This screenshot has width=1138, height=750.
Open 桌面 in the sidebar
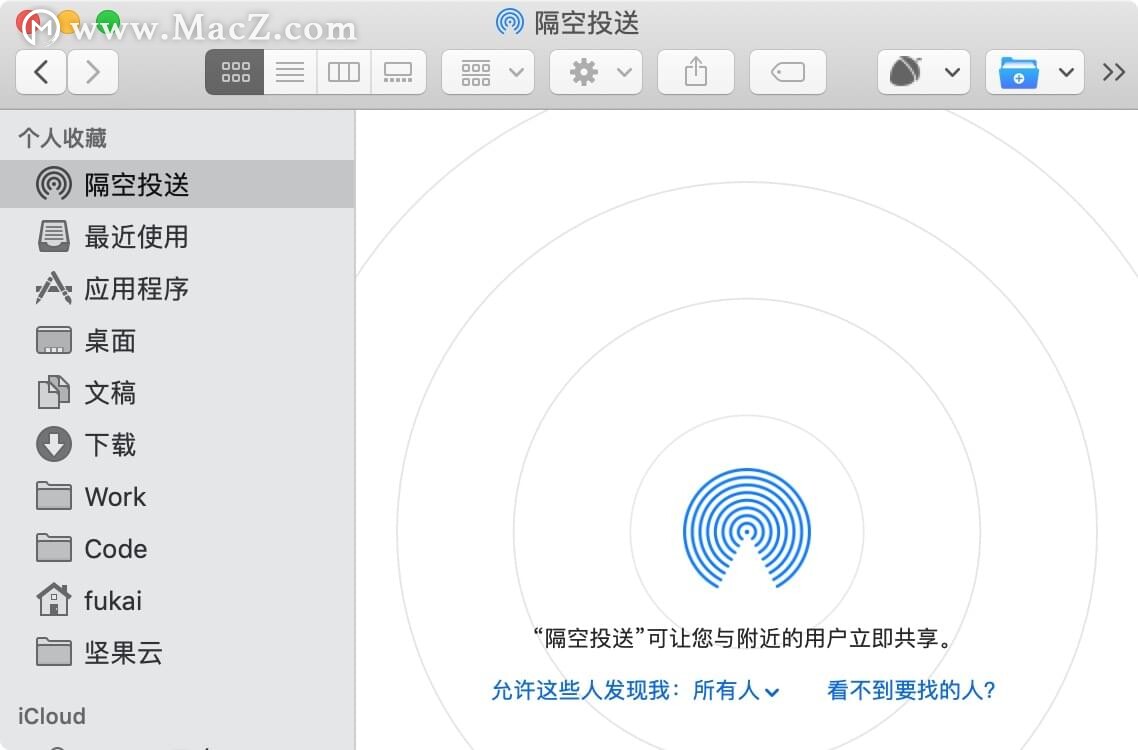point(177,341)
